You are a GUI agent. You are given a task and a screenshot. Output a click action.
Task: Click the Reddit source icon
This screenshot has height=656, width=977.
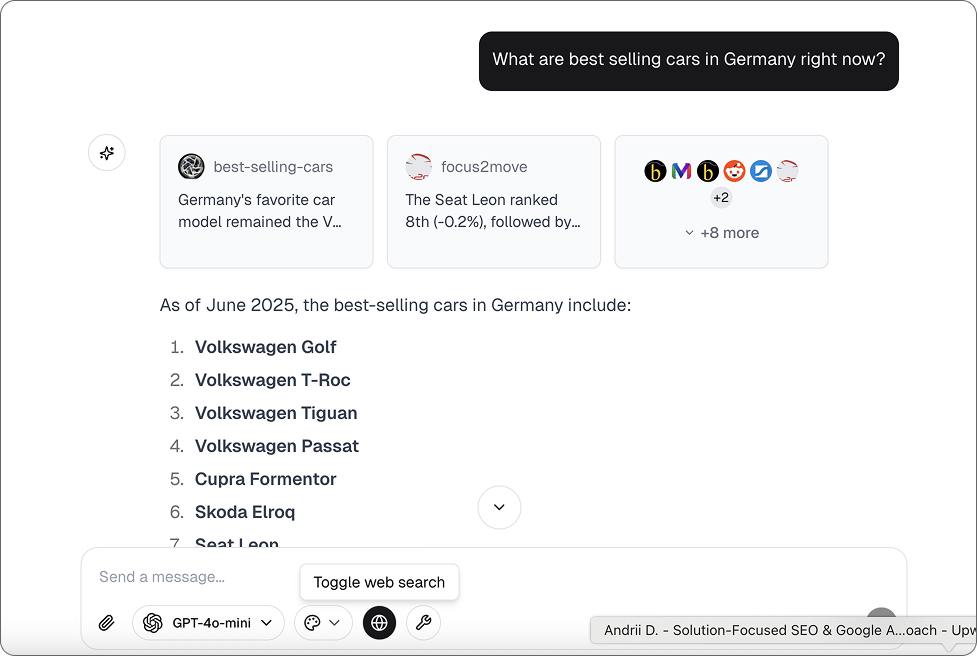[734, 171]
